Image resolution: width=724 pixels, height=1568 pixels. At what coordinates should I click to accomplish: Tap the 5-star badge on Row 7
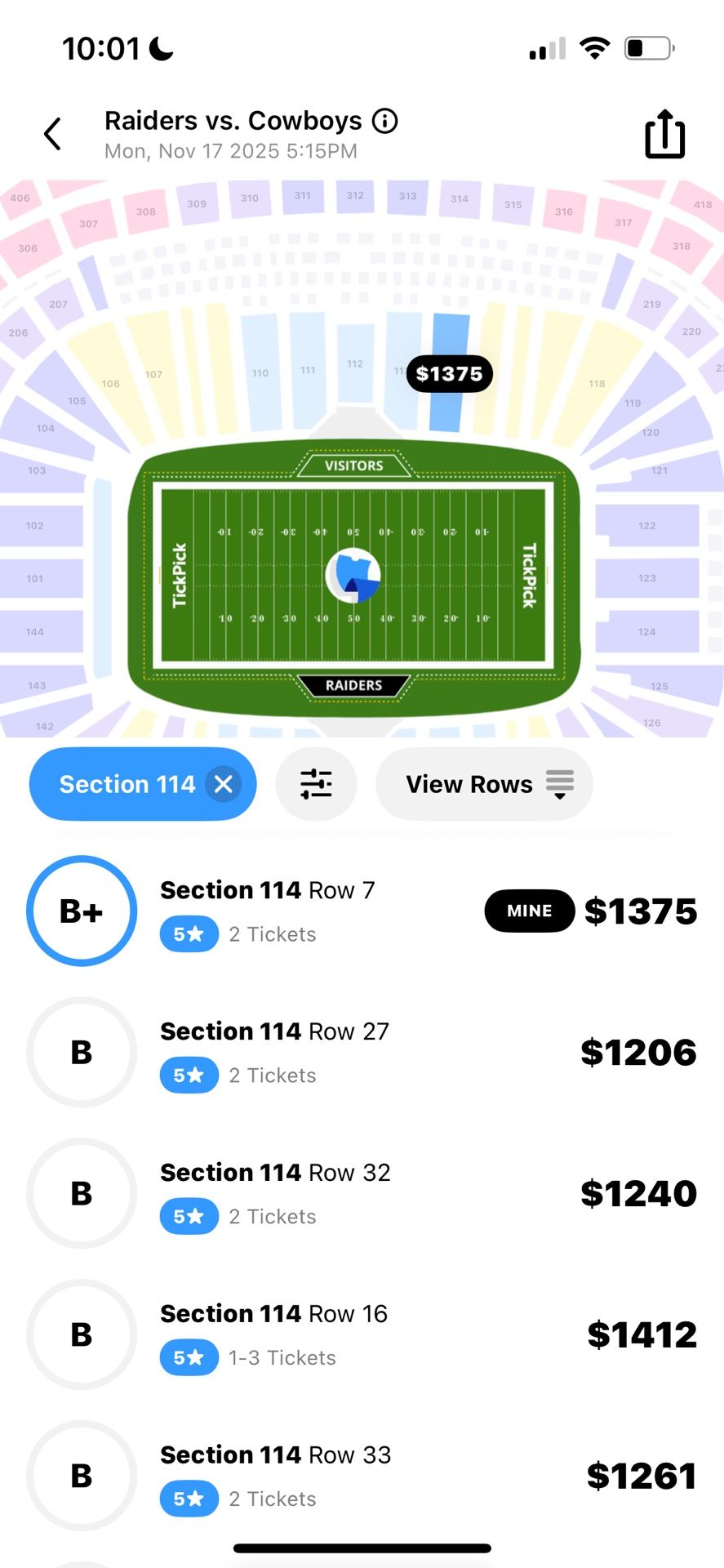click(189, 934)
